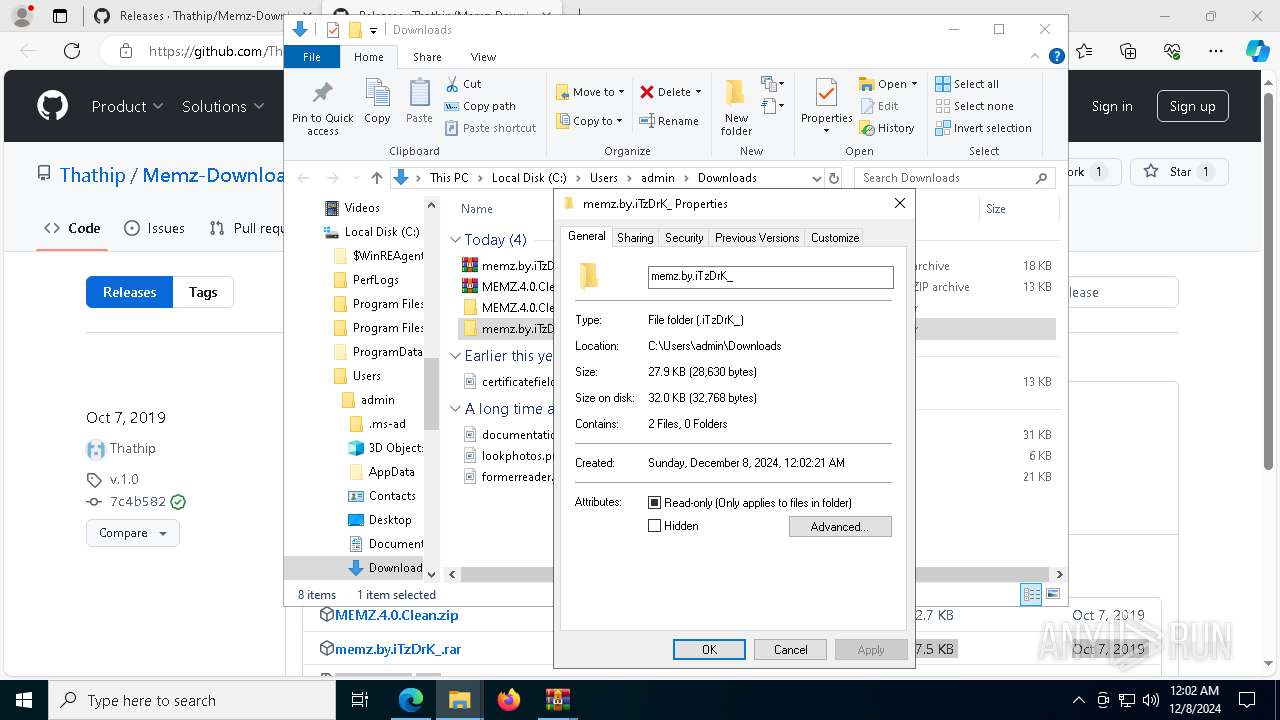This screenshot has width=1280, height=720.
Task: Open the Compare dropdown on GitHub
Action: pyautogui.click(x=133, y=533)
